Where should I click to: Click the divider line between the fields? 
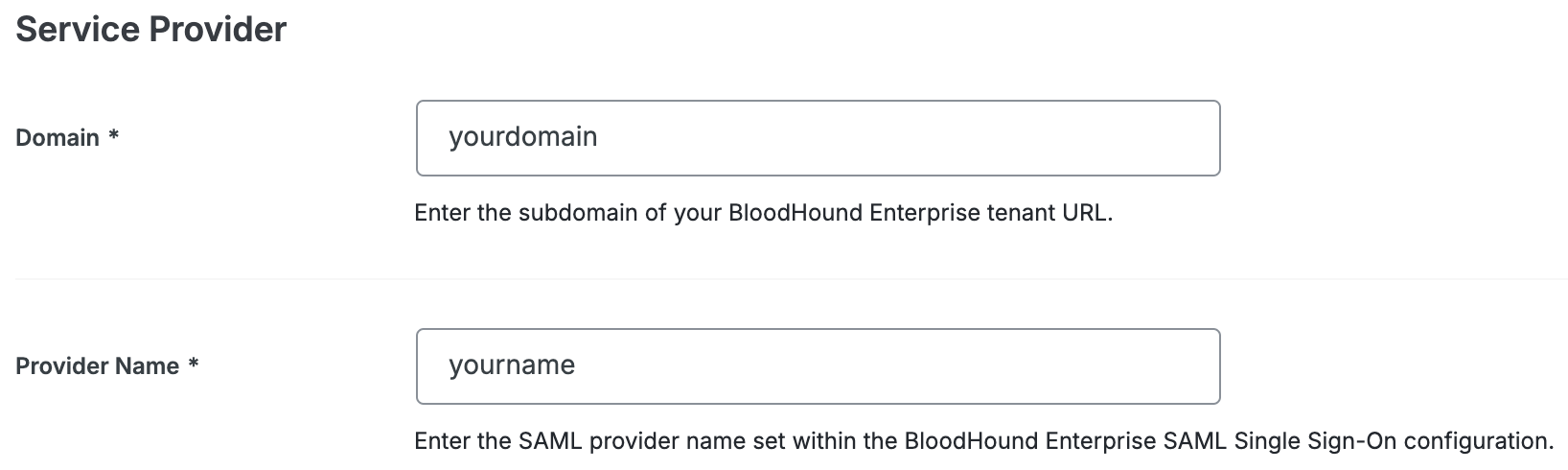click(791, 279)
